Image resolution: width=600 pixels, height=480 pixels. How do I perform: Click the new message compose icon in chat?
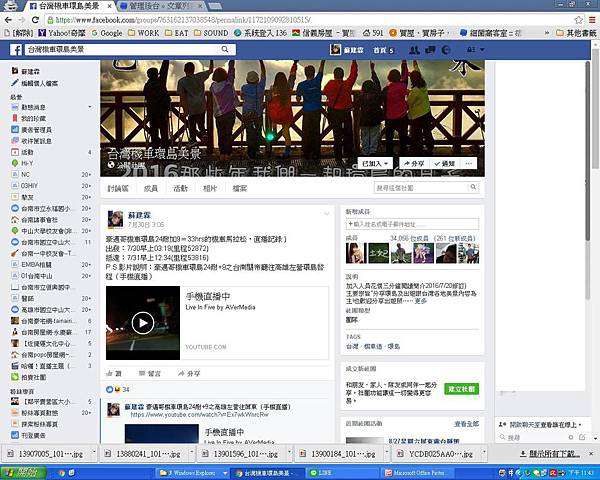pyautogui.click(x=582, y=437)
